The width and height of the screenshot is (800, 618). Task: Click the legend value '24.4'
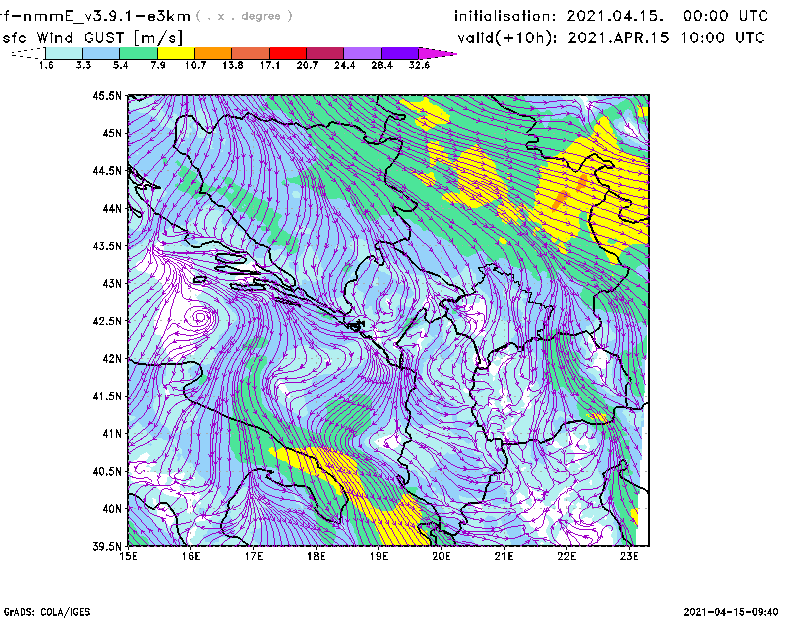point(344,65)
